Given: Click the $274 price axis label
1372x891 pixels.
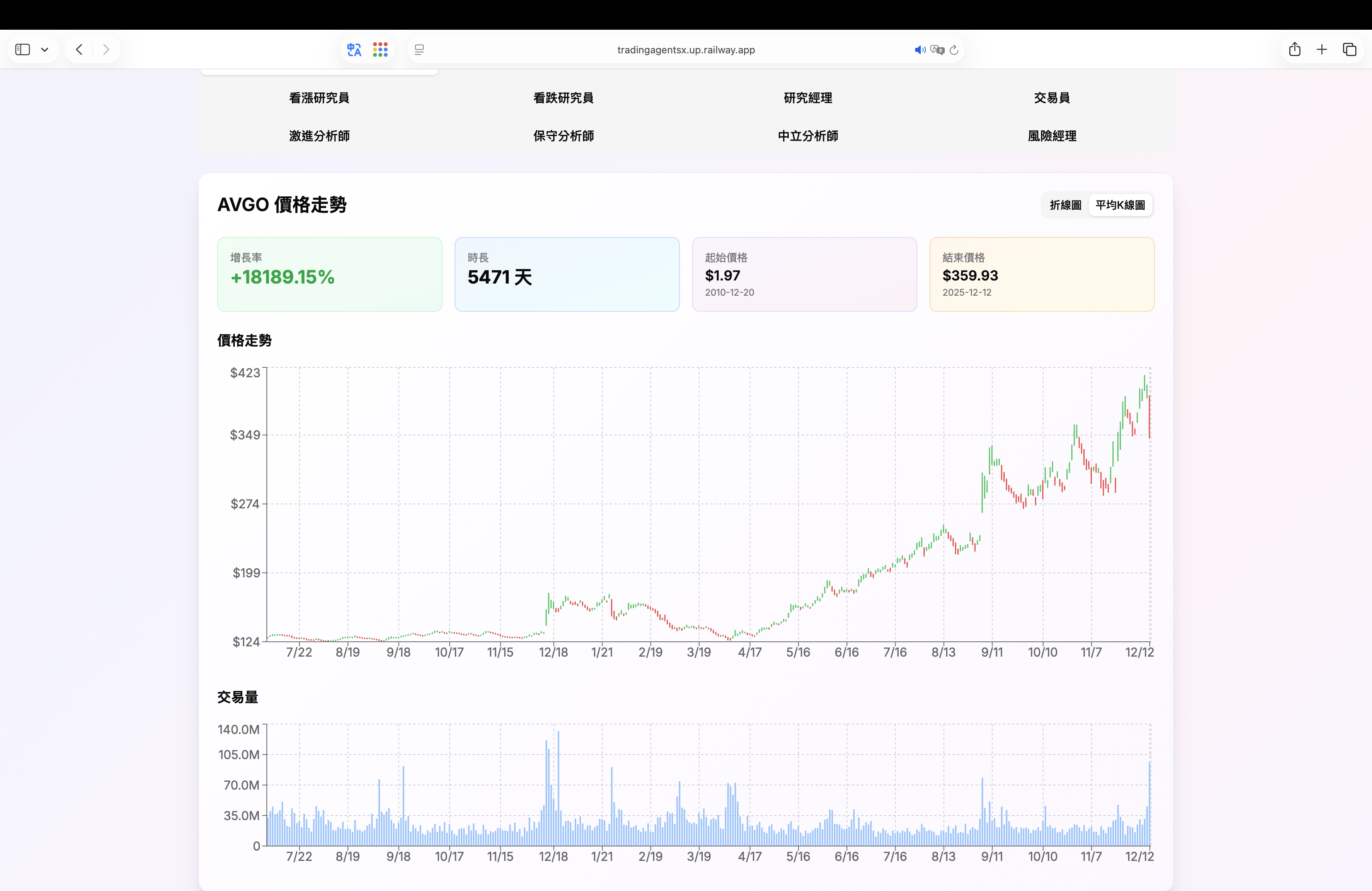Looking at the screenshot, I should tap(245, 504).
